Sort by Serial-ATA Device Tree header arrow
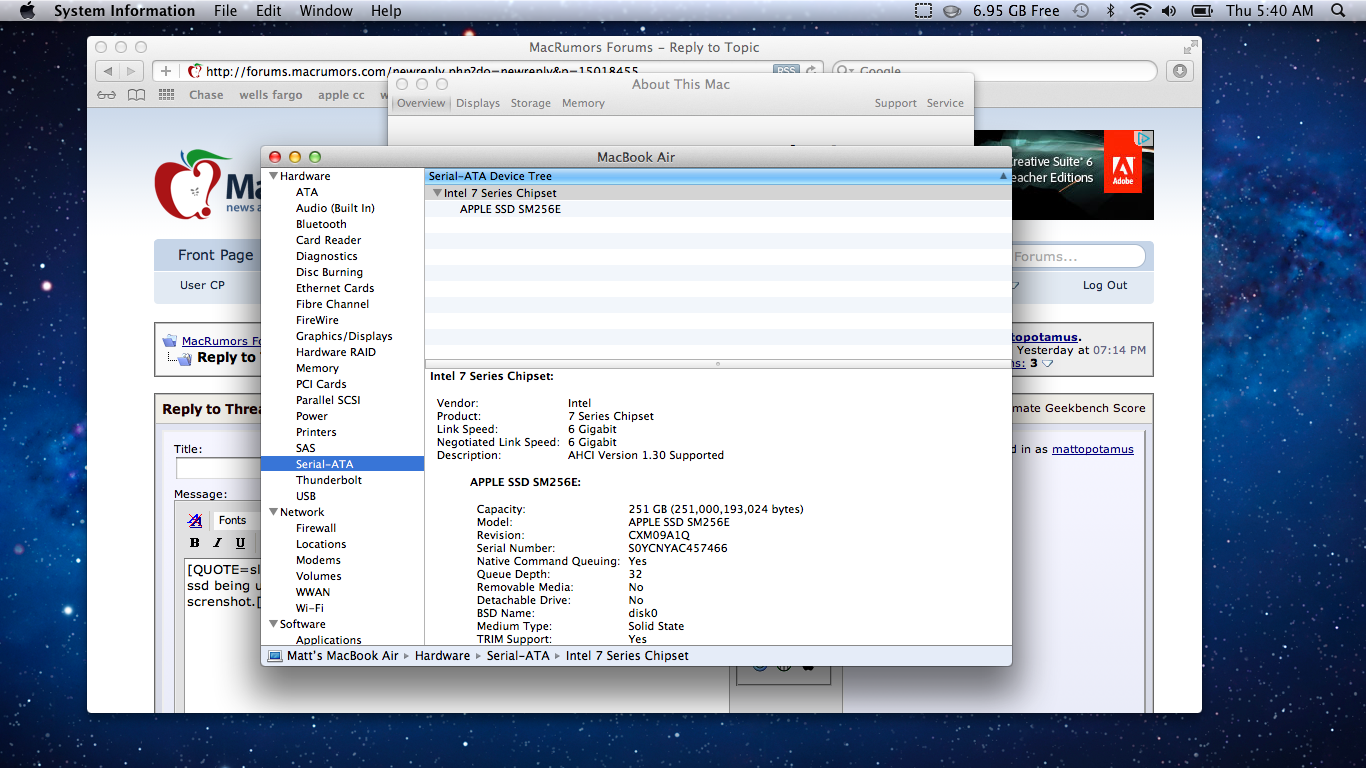1366x768 pixels. tap(1003, 176)
